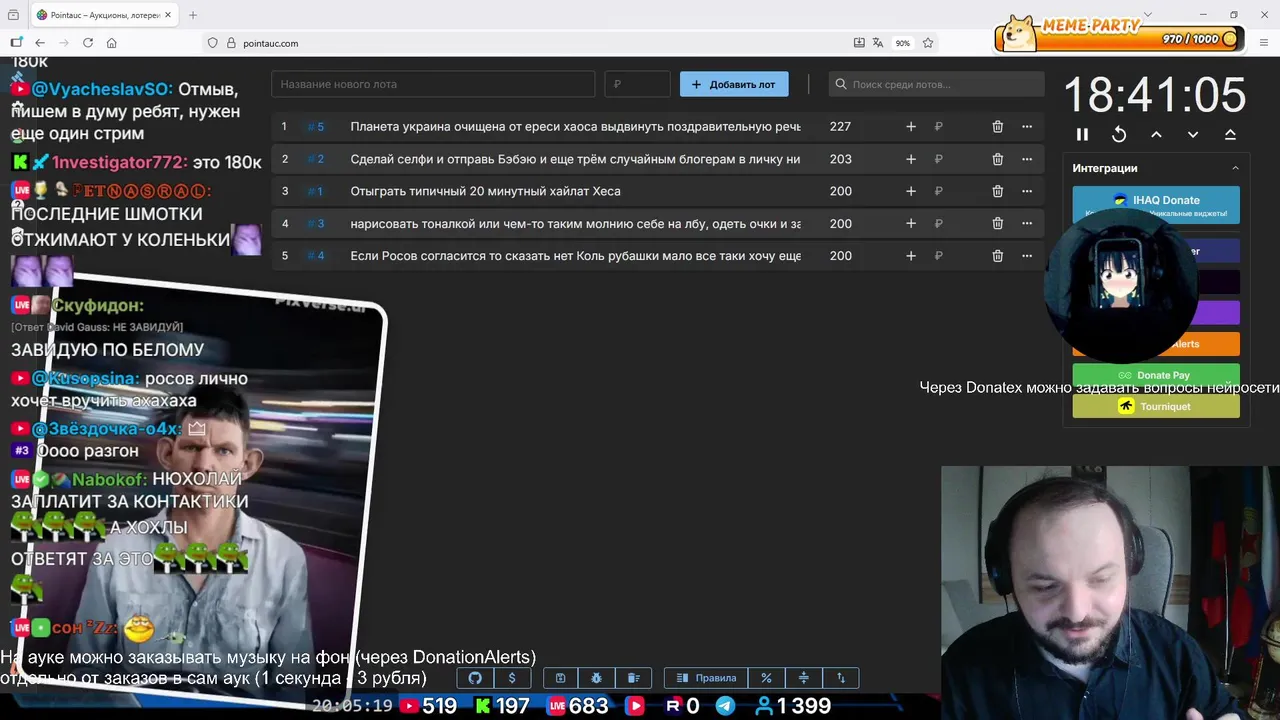Focus the new lot ruble amount field
The width and height of the screenshot is (1280, 720).
[638, 84]
